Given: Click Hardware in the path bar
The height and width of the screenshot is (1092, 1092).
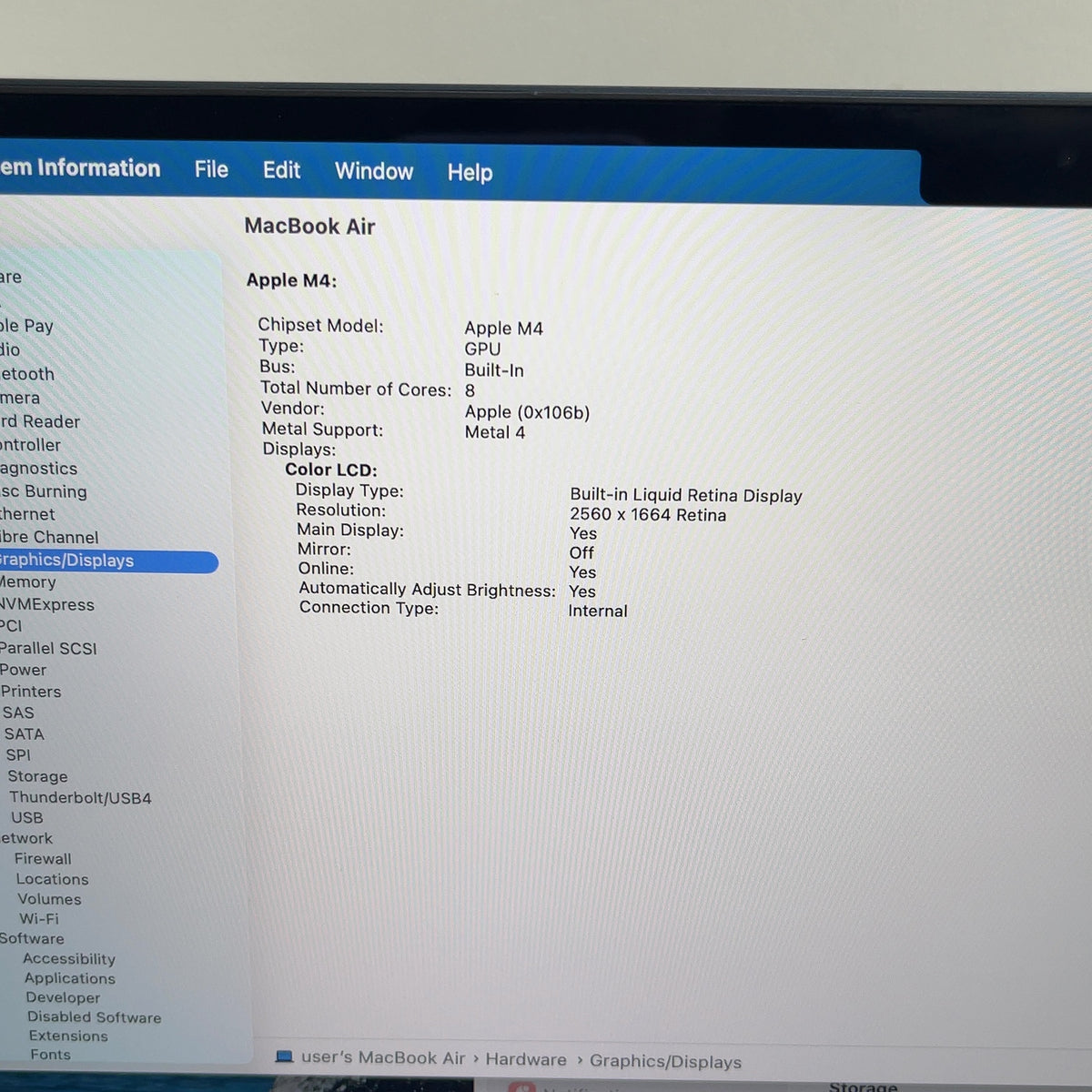Looking at the screenshot, I should (526, 1059).
